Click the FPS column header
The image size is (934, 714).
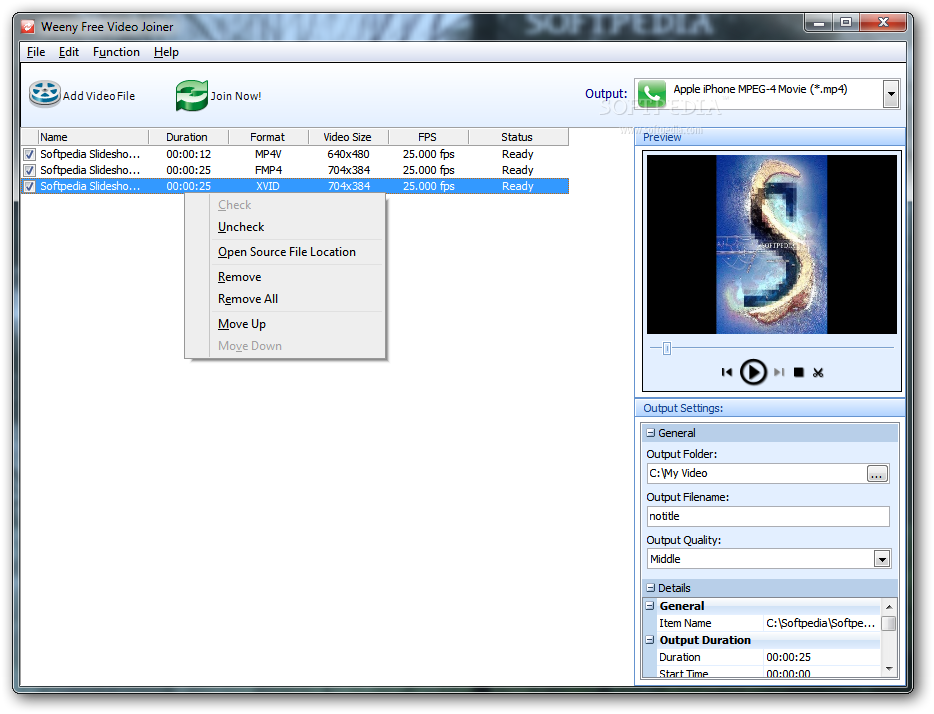click(428, 137)
